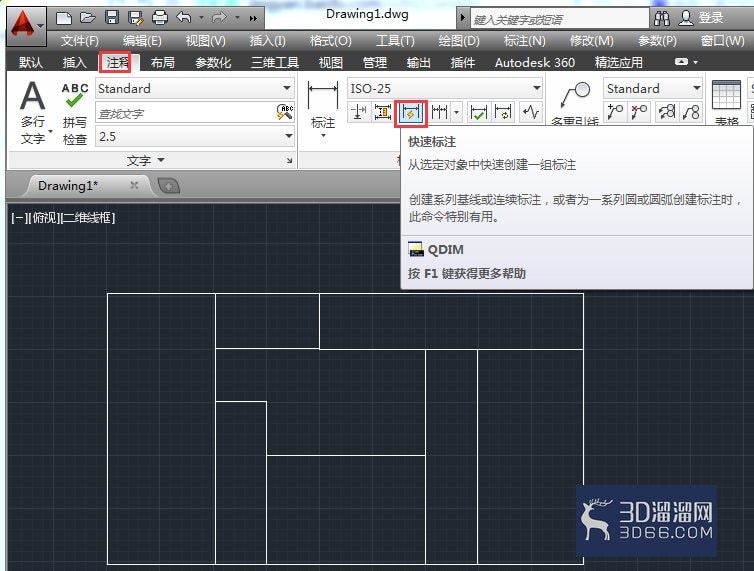Undo the last action
754x571 pixels.
click(184, 18)
